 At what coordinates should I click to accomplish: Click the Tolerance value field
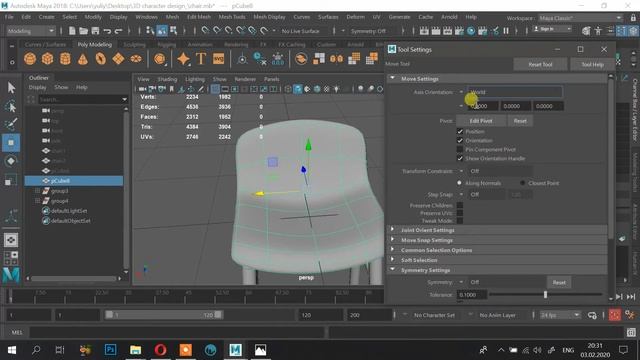[472, 295]
